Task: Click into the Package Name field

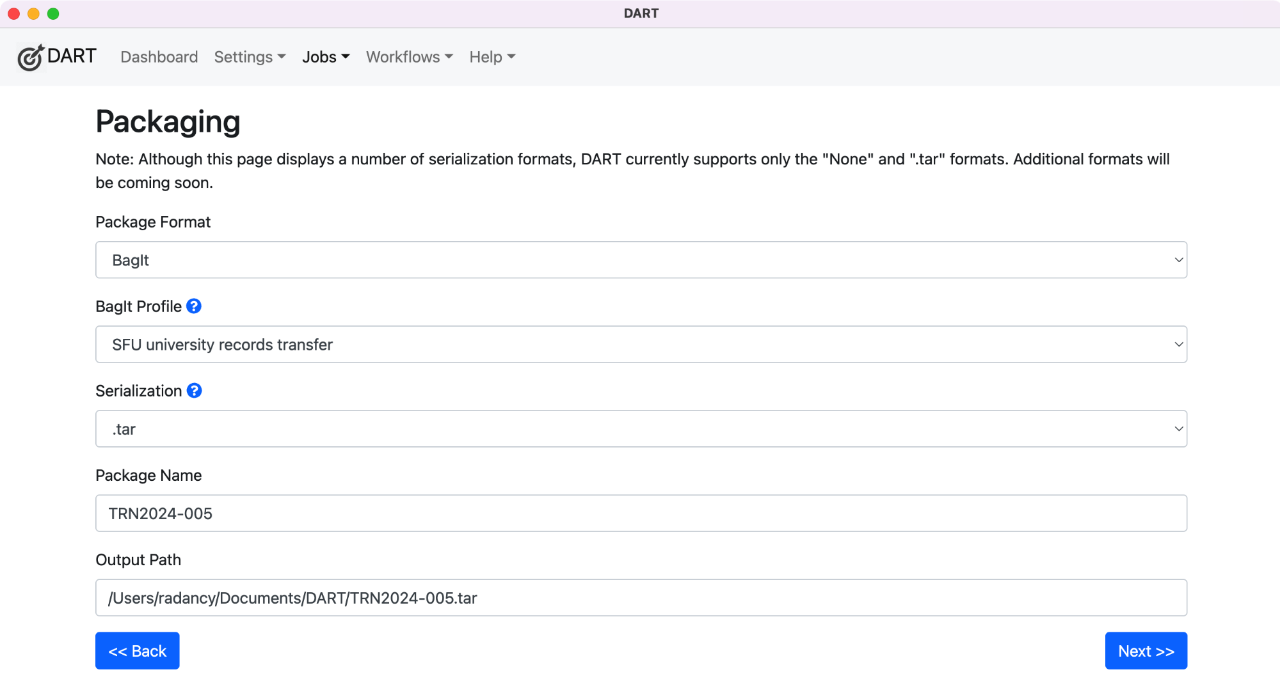Action: point(641,513)
